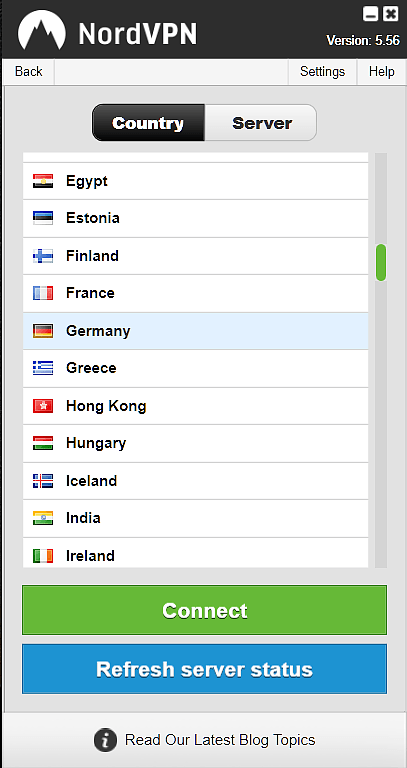
Task: Switch to the Country toggle view
Action: [x=148, y=122]
